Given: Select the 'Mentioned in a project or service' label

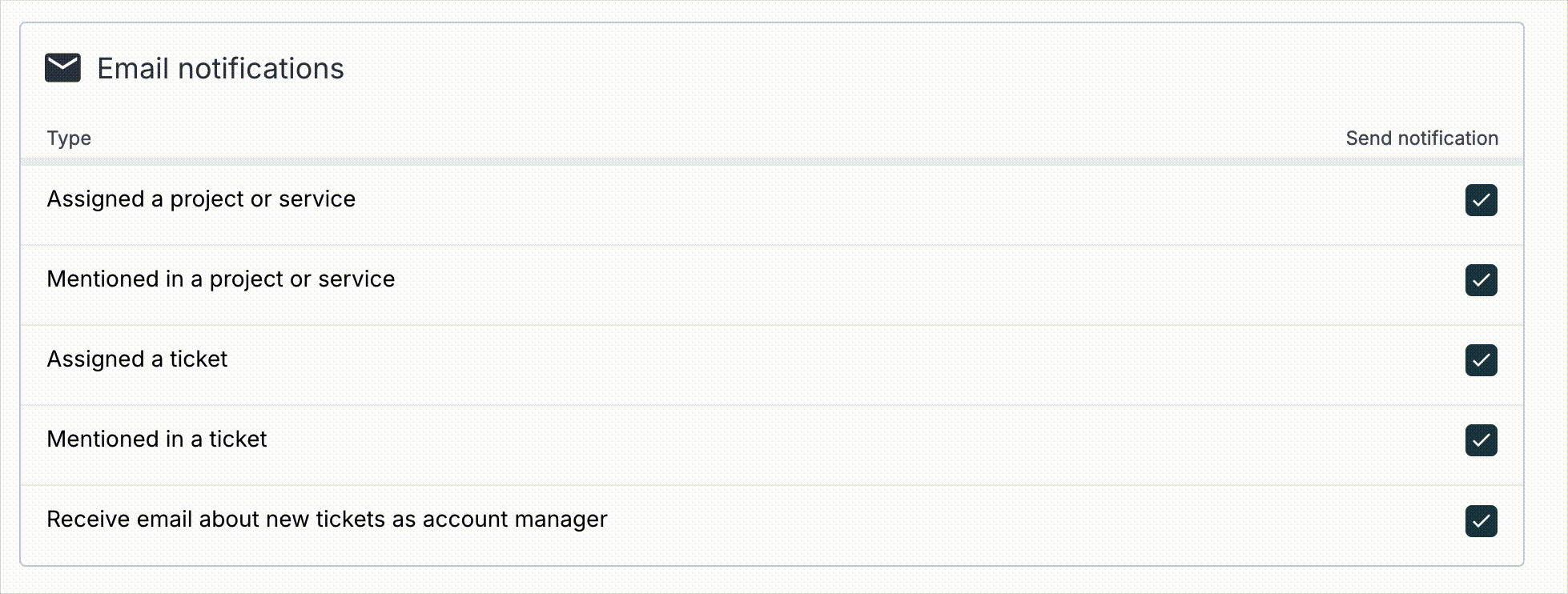Looking at the screenshot, I should [221, 279].
